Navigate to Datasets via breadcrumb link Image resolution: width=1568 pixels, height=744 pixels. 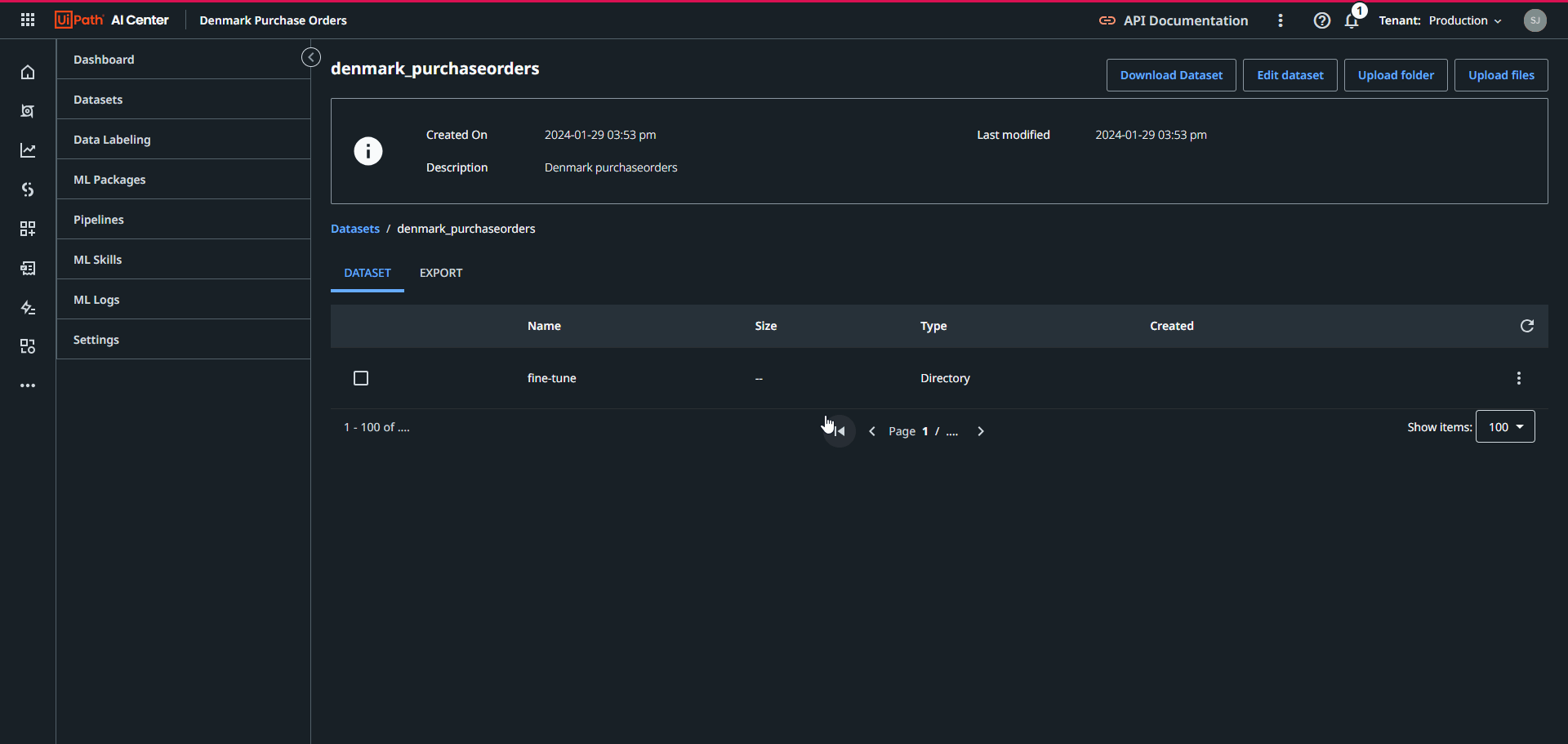pos(354,229)
